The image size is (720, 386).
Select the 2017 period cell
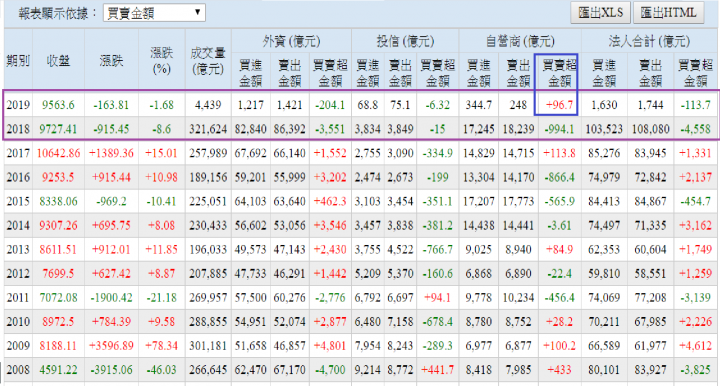tap(18, 153)
